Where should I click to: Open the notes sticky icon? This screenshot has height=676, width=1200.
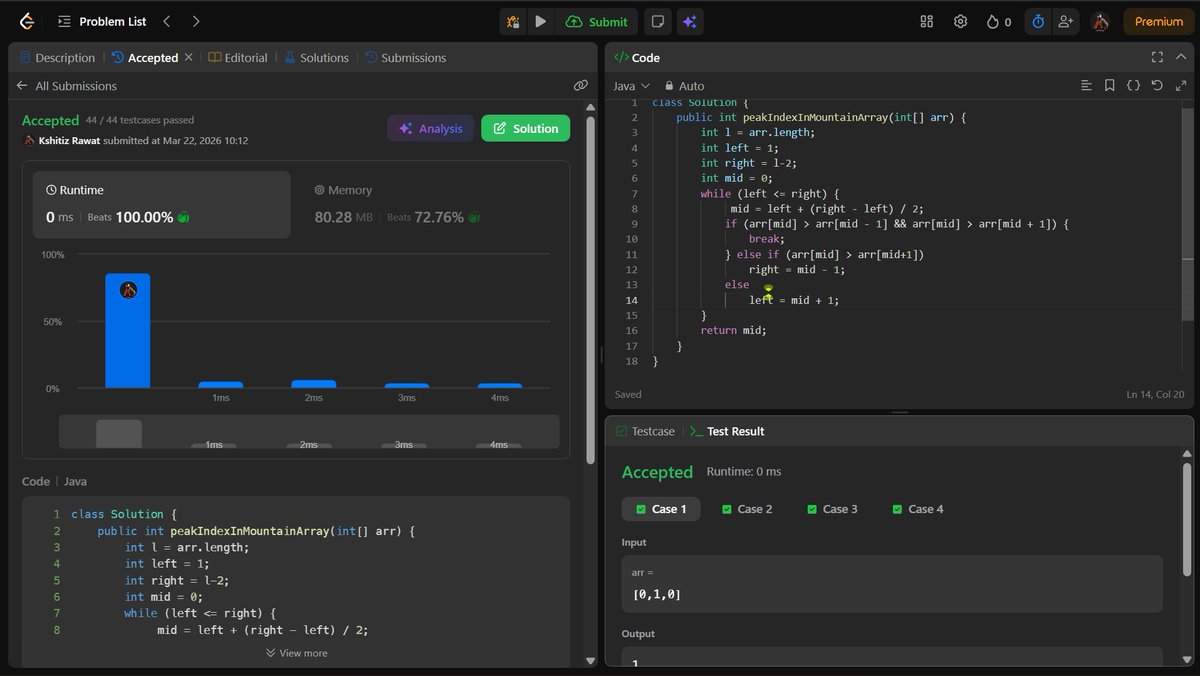[657, 21]
